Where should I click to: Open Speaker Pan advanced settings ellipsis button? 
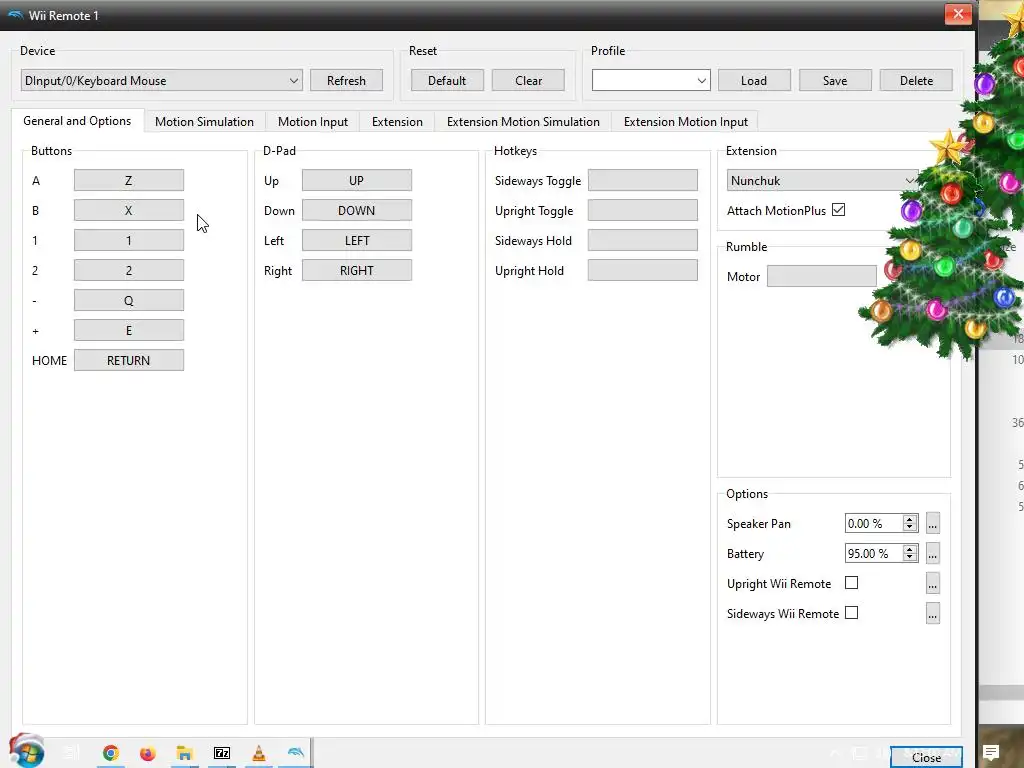[933, 523]
